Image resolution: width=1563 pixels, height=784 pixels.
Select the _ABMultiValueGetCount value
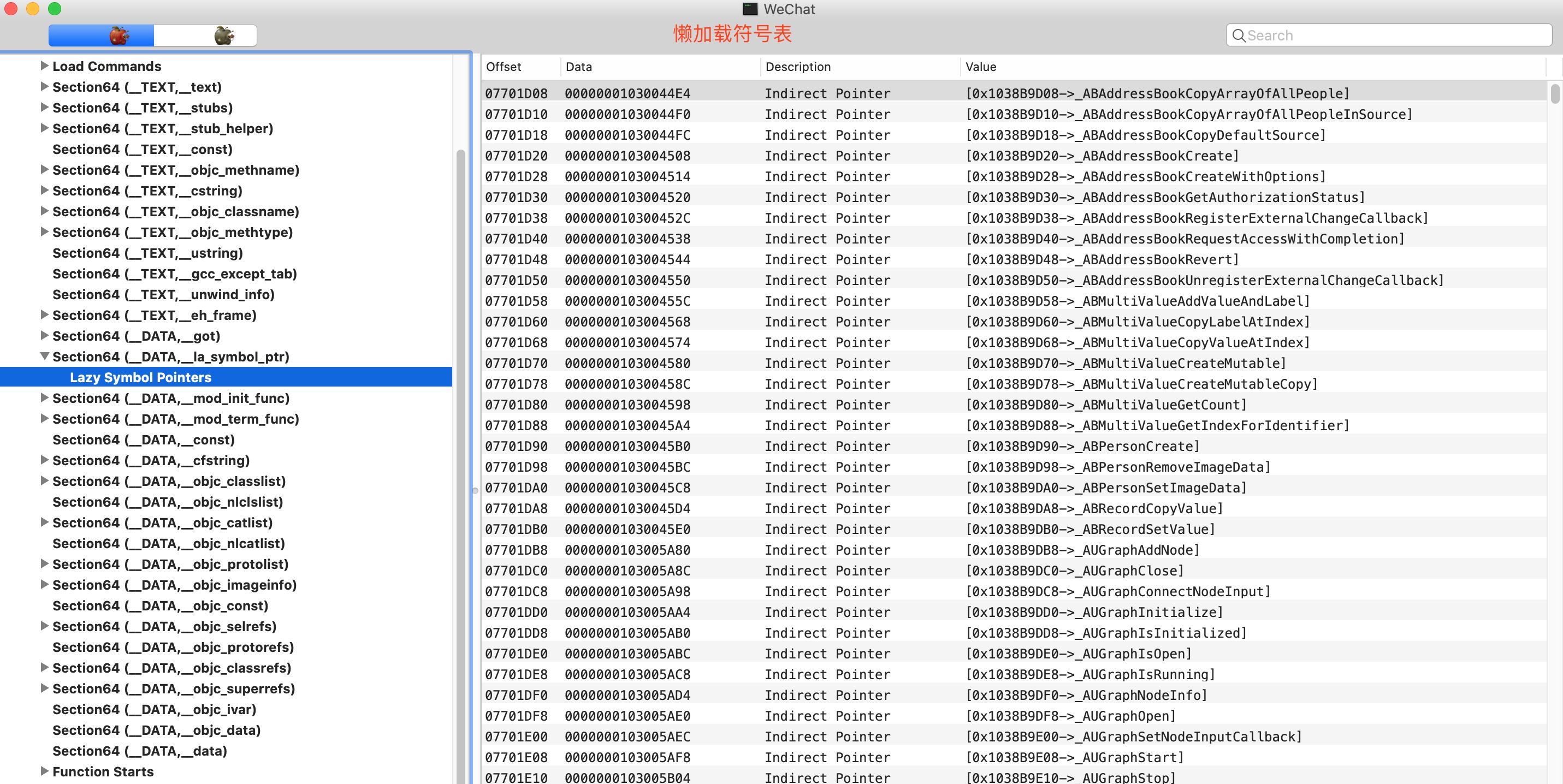coord(1106,405)
